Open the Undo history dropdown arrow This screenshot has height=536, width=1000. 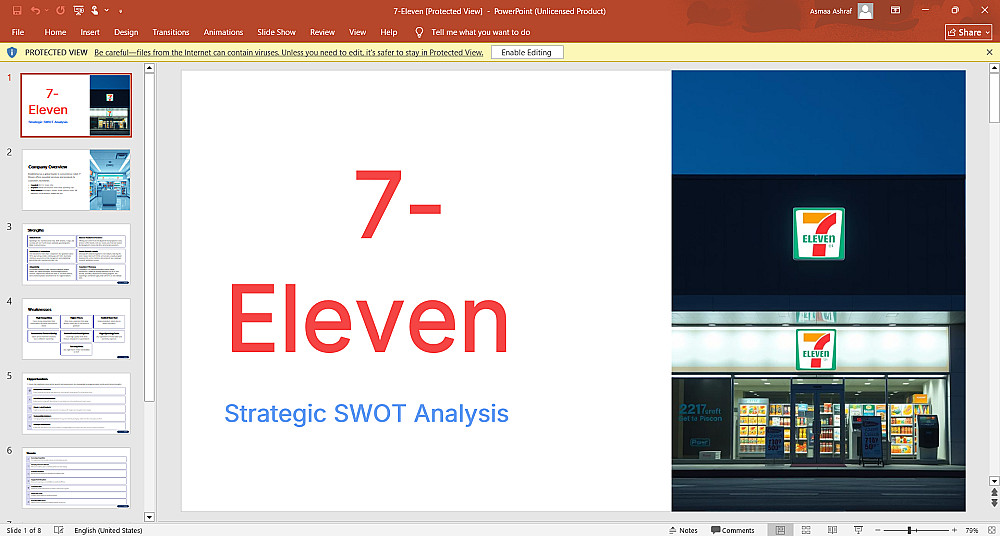[x=47, y=11]
